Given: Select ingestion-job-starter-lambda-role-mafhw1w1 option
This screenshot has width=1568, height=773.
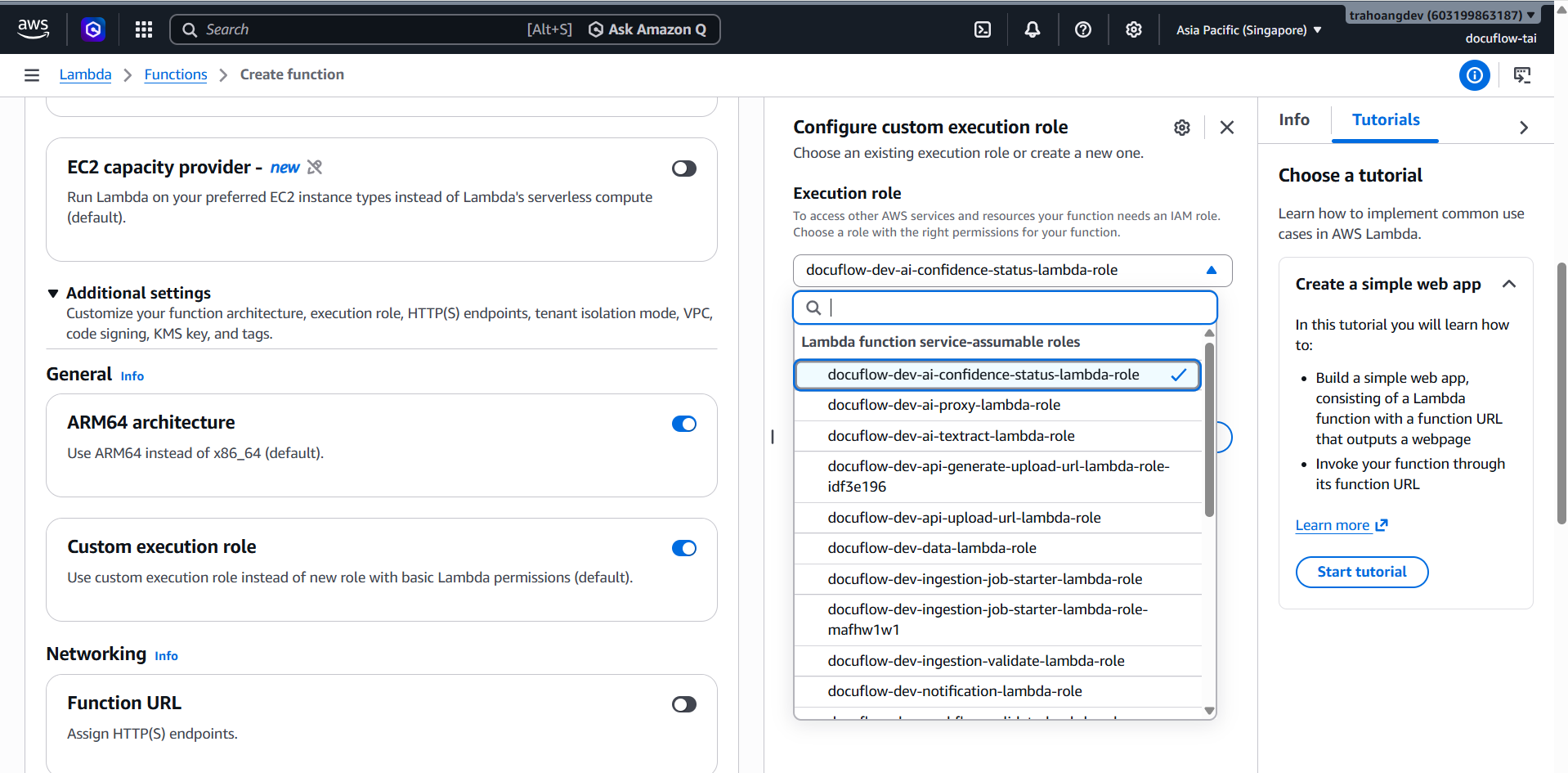Looking at the screenshot, I should [997, 619].
